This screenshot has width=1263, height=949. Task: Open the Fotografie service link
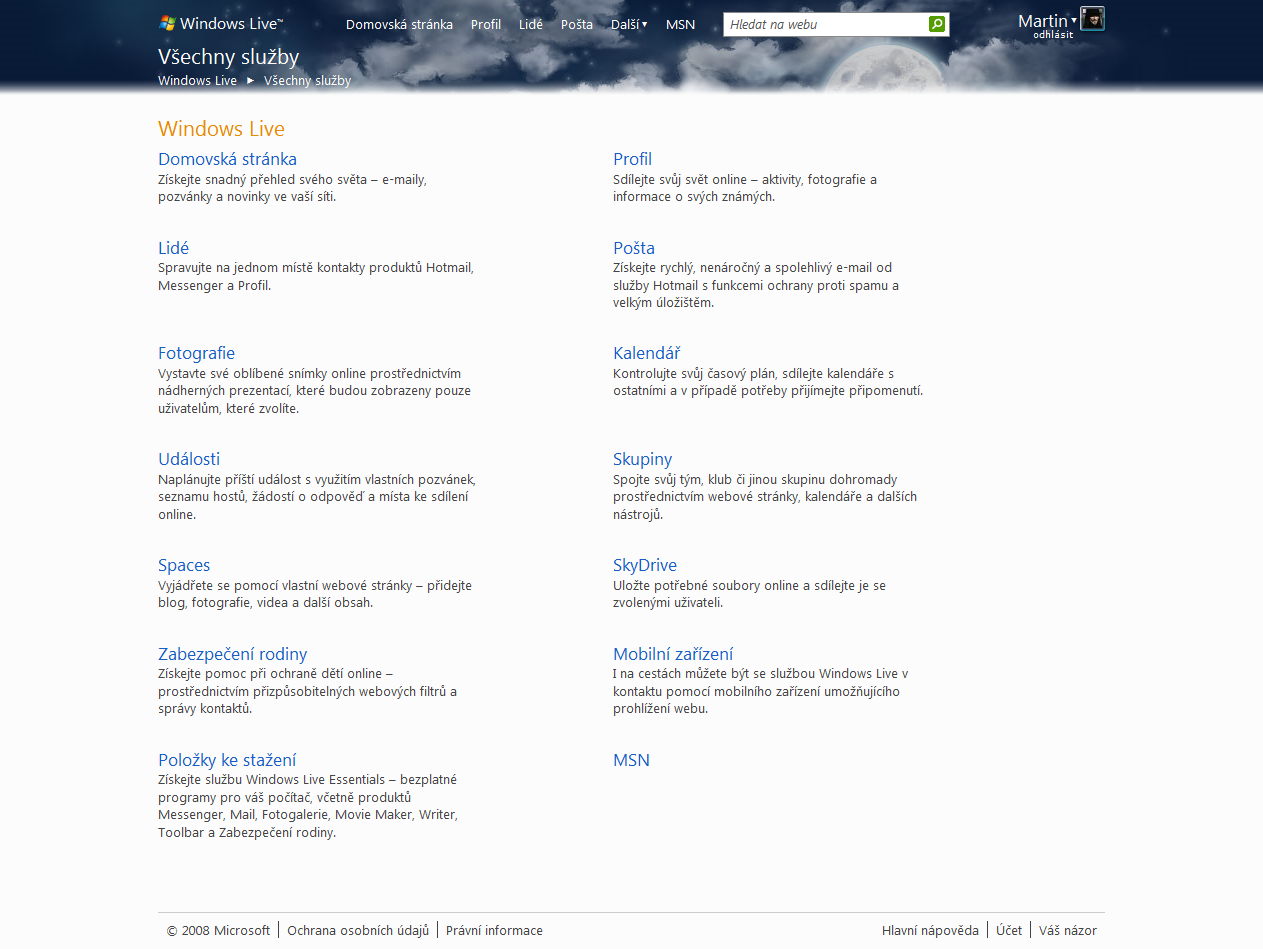[196, 353]
